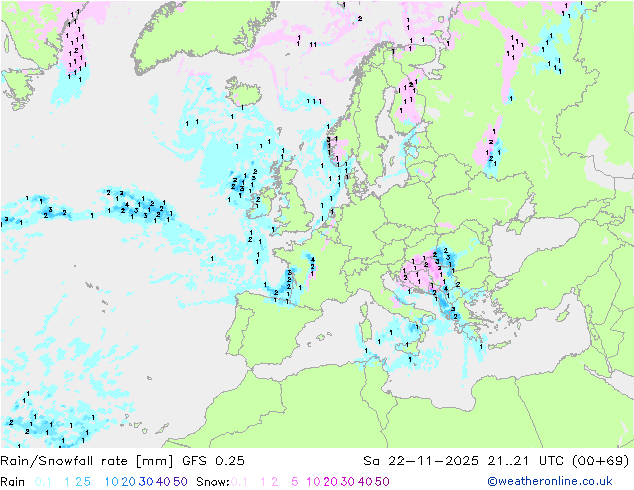This screenshot has width=634, height=490.
Task: Select the Snow legend value 0.1
Action: pyautogui.click(x=239, y=482)
